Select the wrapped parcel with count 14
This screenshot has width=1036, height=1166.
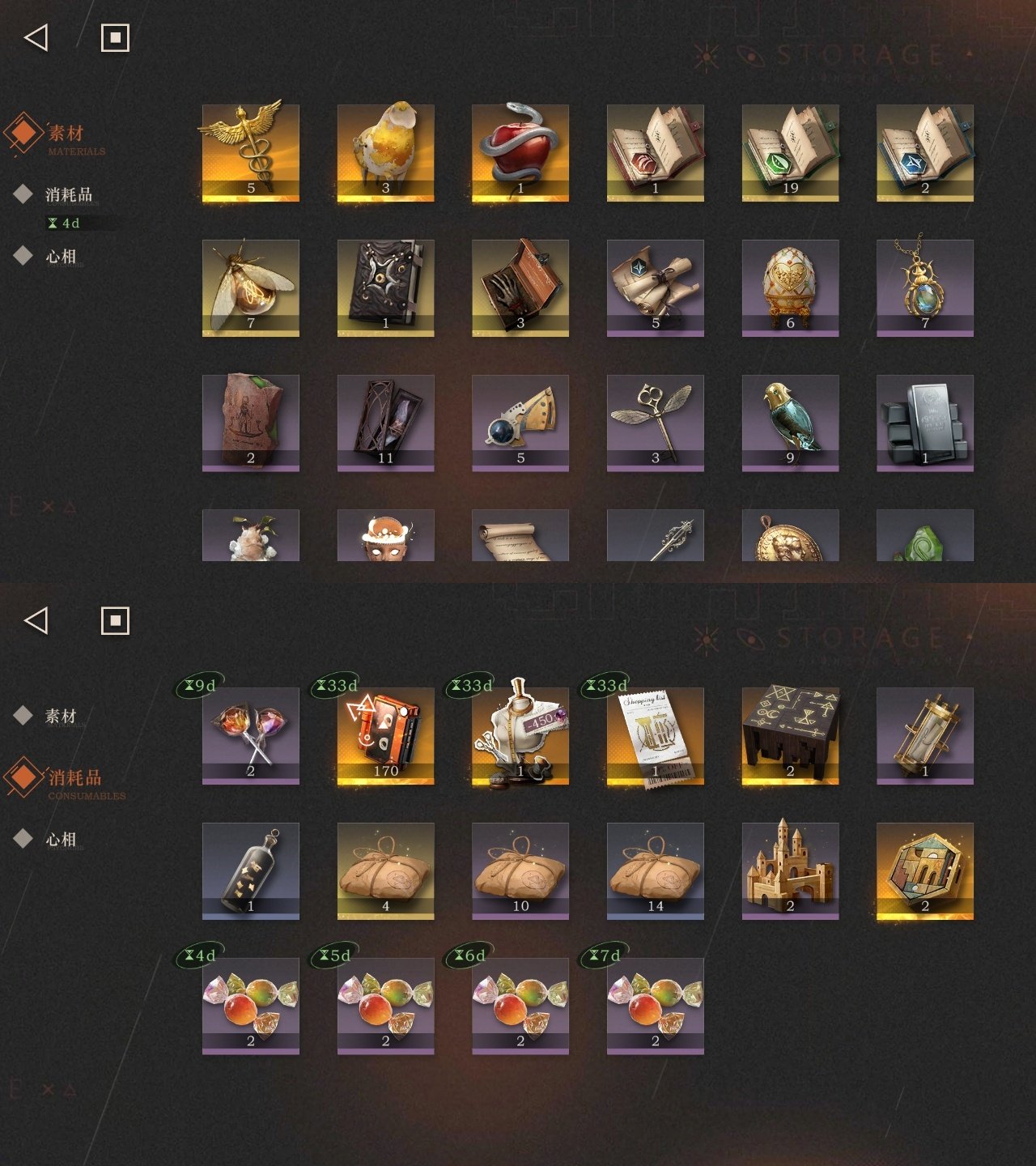[x=656, y=871]
